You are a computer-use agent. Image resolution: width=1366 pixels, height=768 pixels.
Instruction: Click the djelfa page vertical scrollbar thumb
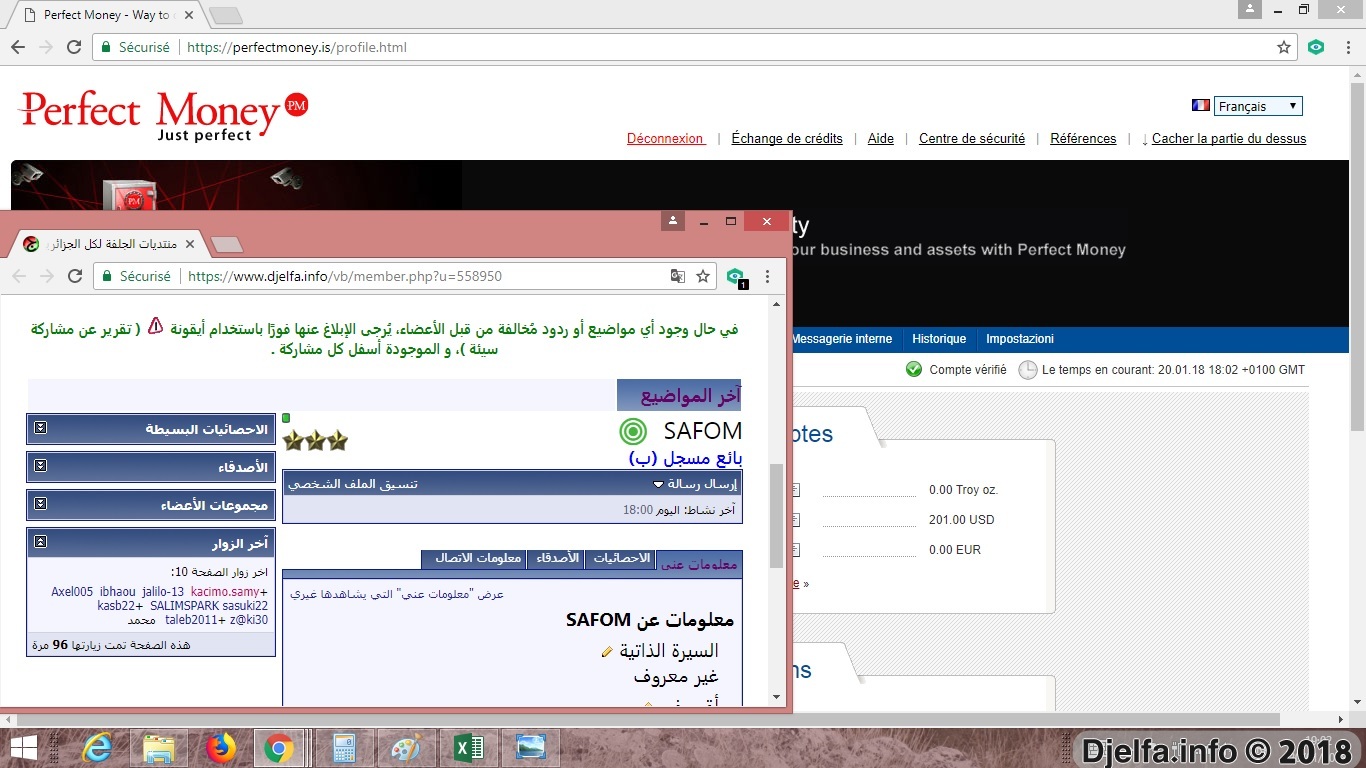[776, 516]
